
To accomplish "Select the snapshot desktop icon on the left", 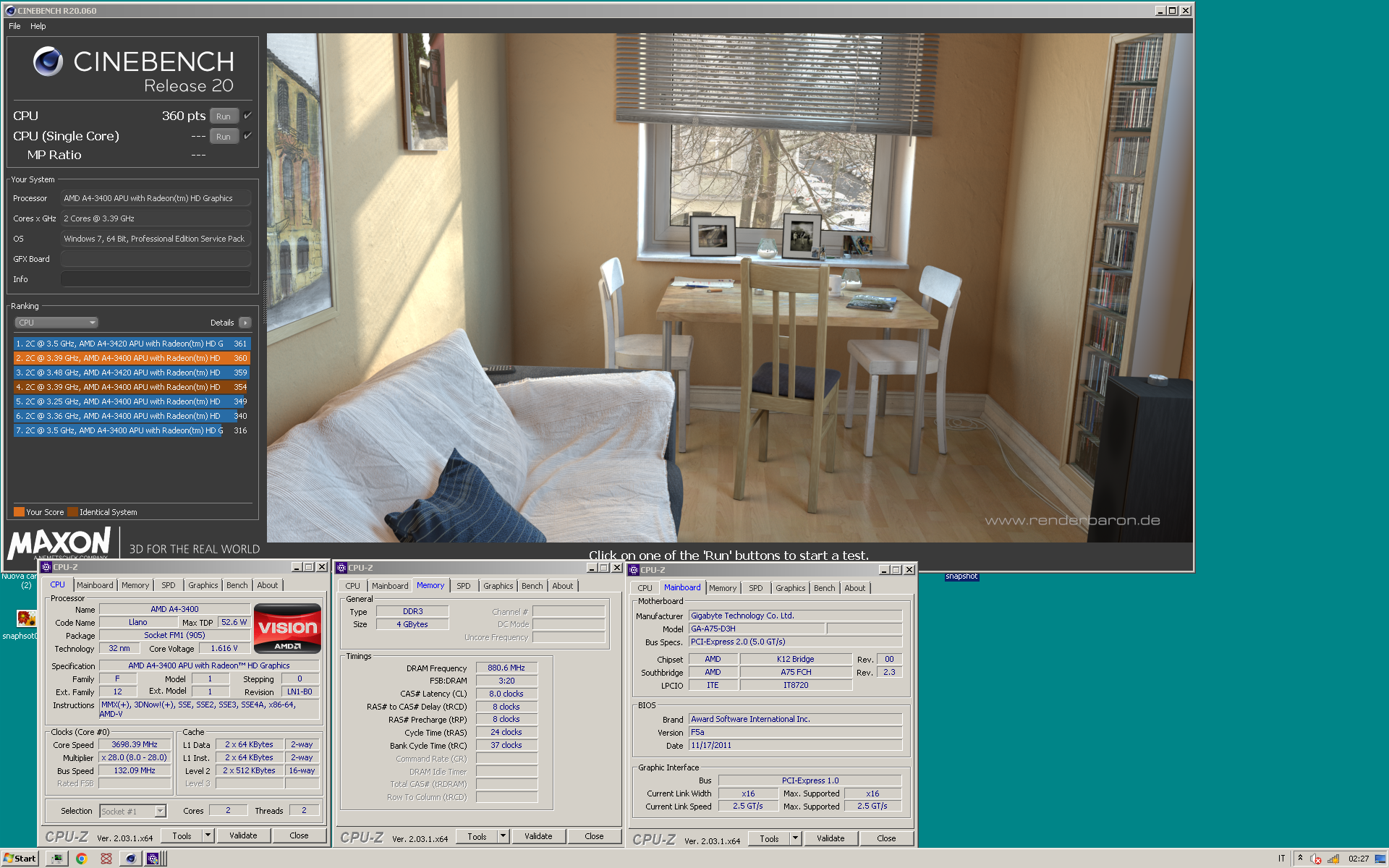I will 27,618.
